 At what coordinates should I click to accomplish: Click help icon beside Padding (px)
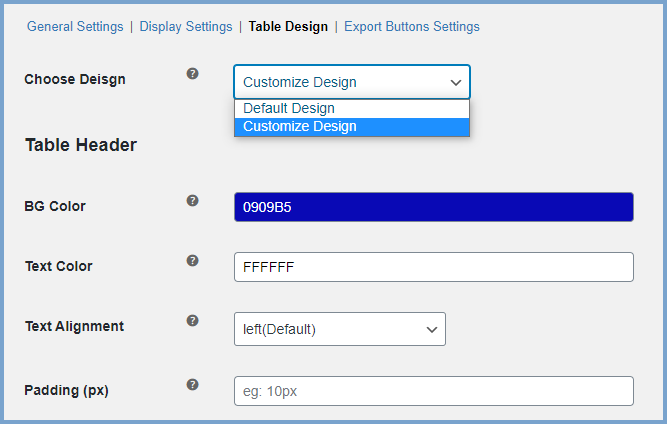pyautogui.click(x=192, y=384)
